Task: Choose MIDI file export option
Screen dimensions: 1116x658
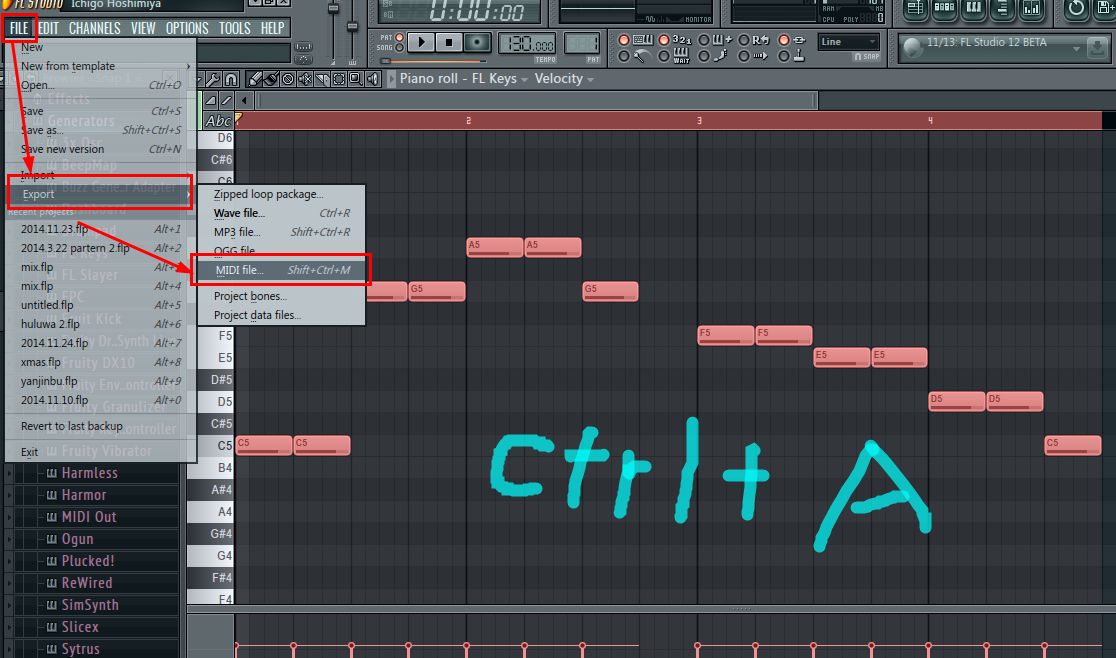Action: (x=281, y=270)
